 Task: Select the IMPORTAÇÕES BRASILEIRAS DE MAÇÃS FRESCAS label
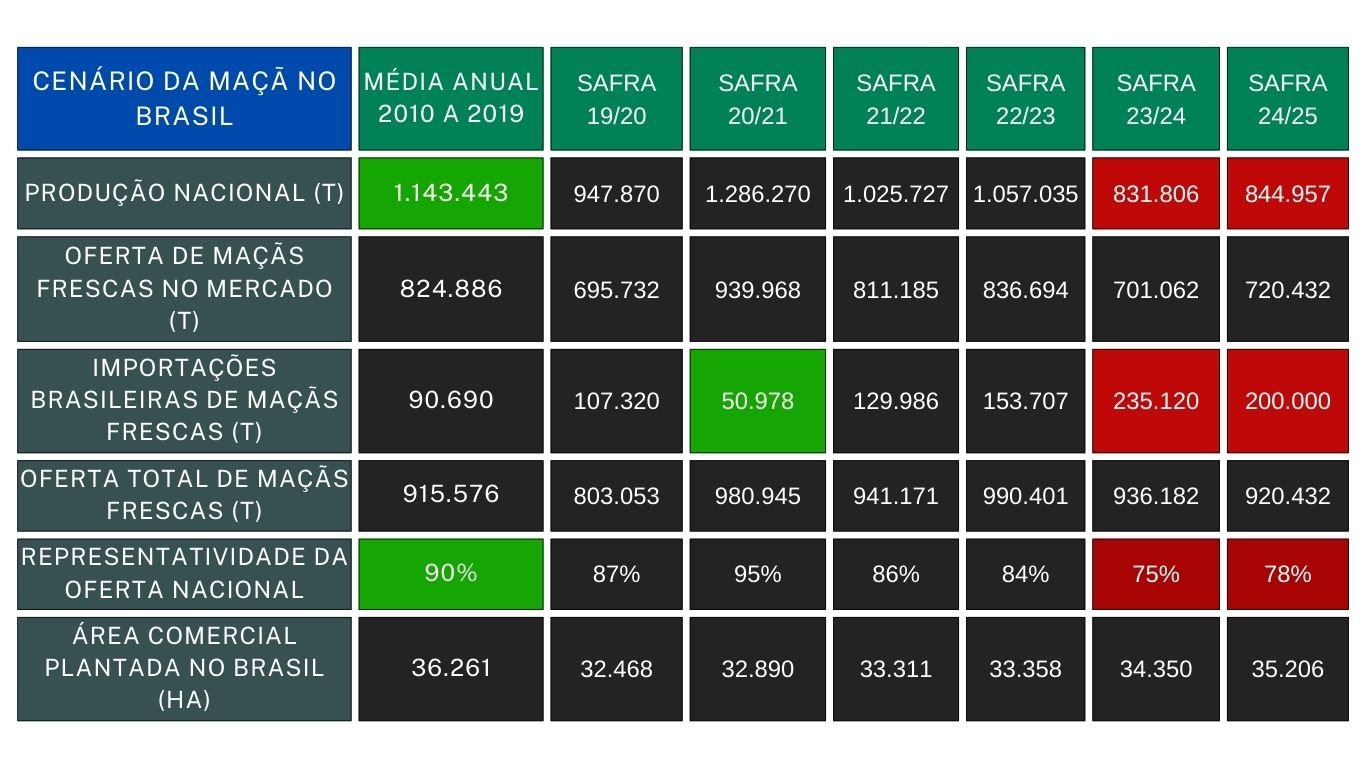[184, 400]
